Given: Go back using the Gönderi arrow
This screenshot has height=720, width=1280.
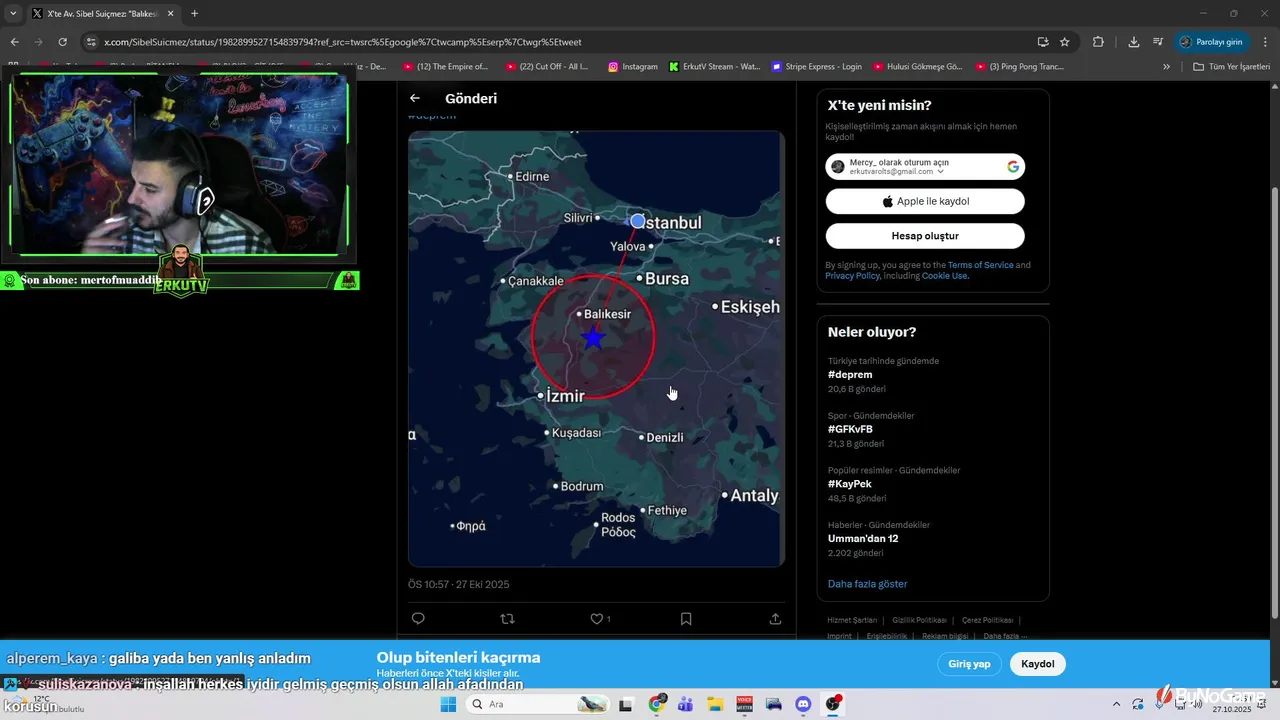Looking at the screenshot, I should pyautogui.click(x=415, y=99).
